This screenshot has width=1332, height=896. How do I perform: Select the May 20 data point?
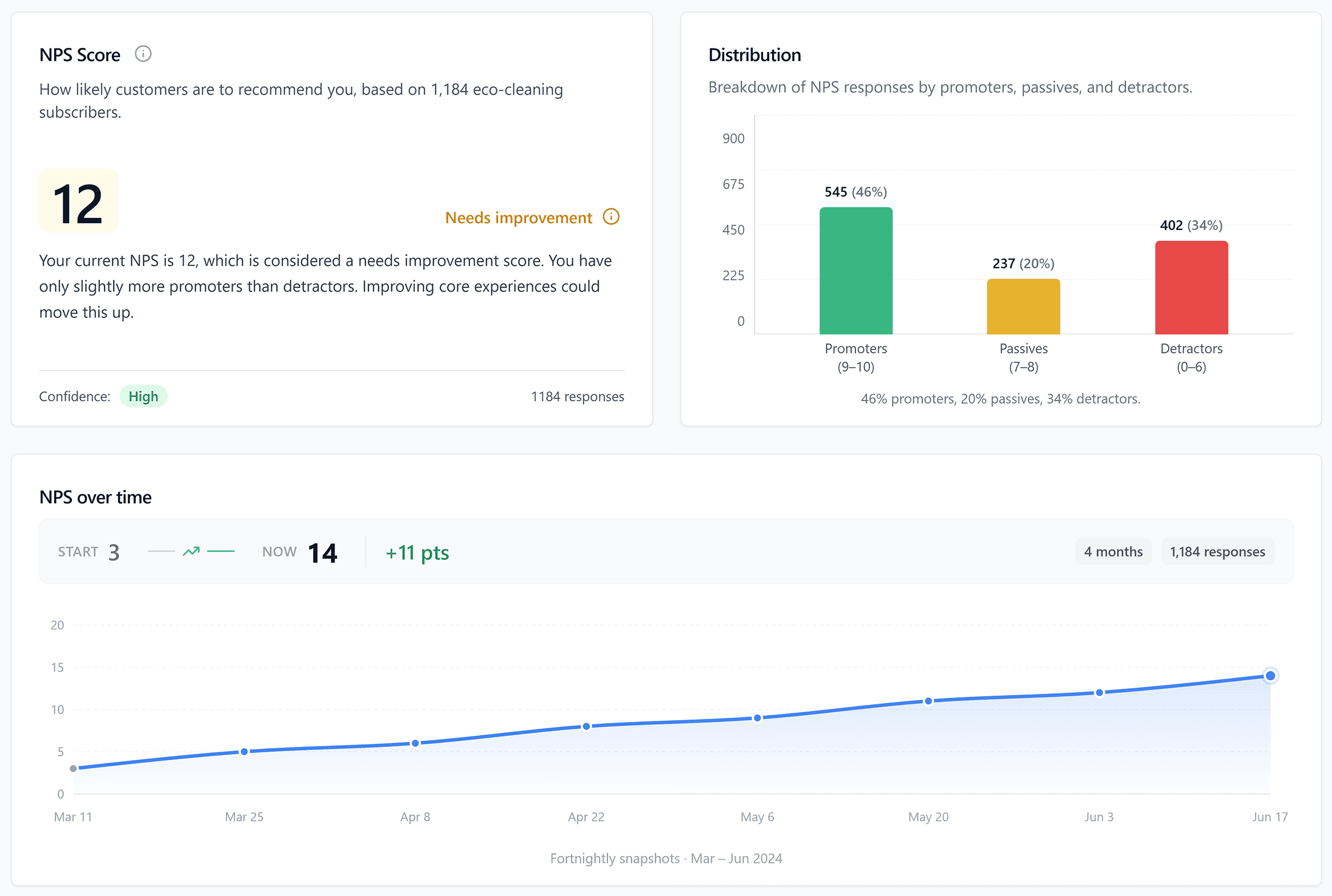tap(928, 701)
